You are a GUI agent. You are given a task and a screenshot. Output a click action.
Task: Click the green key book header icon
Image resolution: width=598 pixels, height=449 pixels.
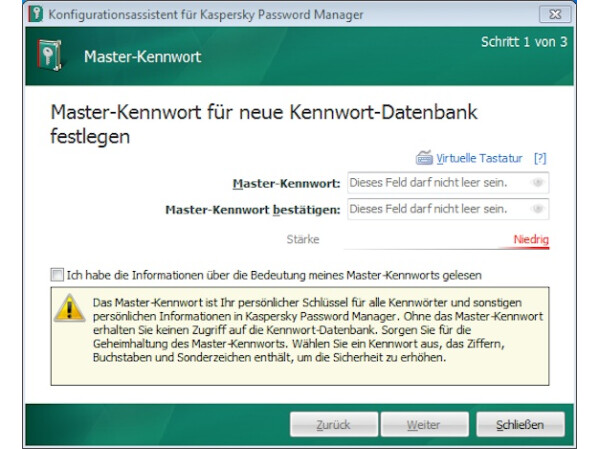(x=49, y=55)
